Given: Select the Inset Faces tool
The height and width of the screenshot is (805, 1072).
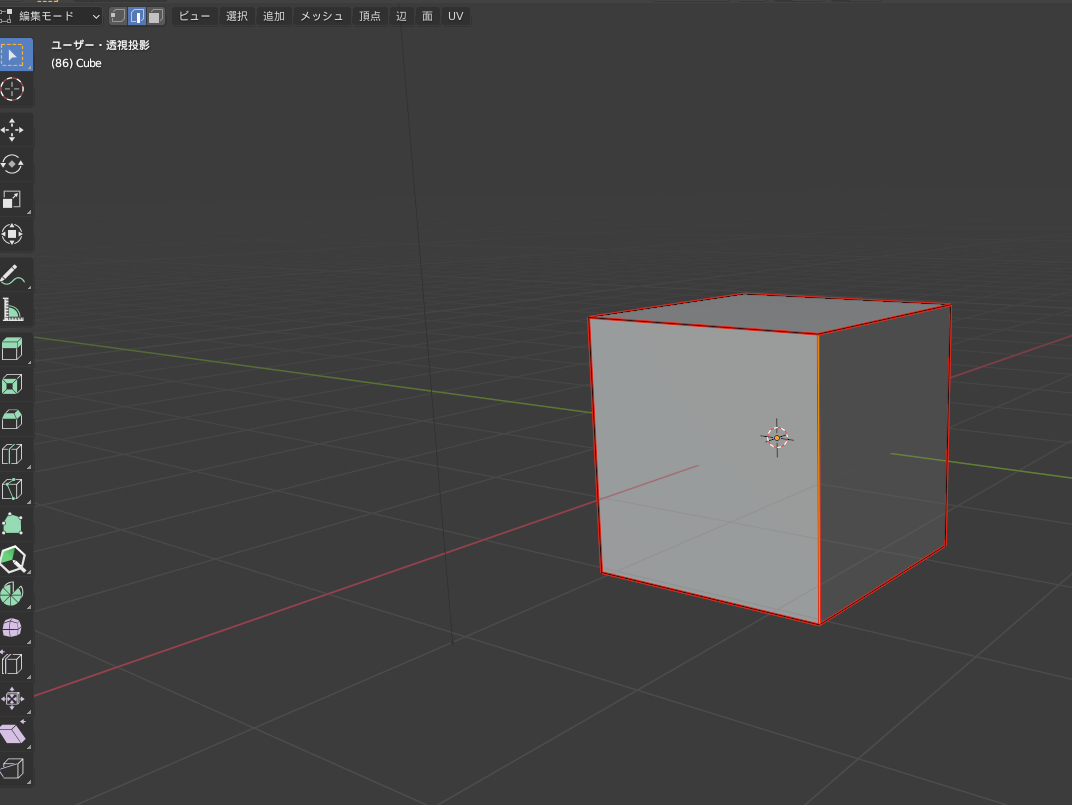Looking at the screenshot, I should point(13,384).
